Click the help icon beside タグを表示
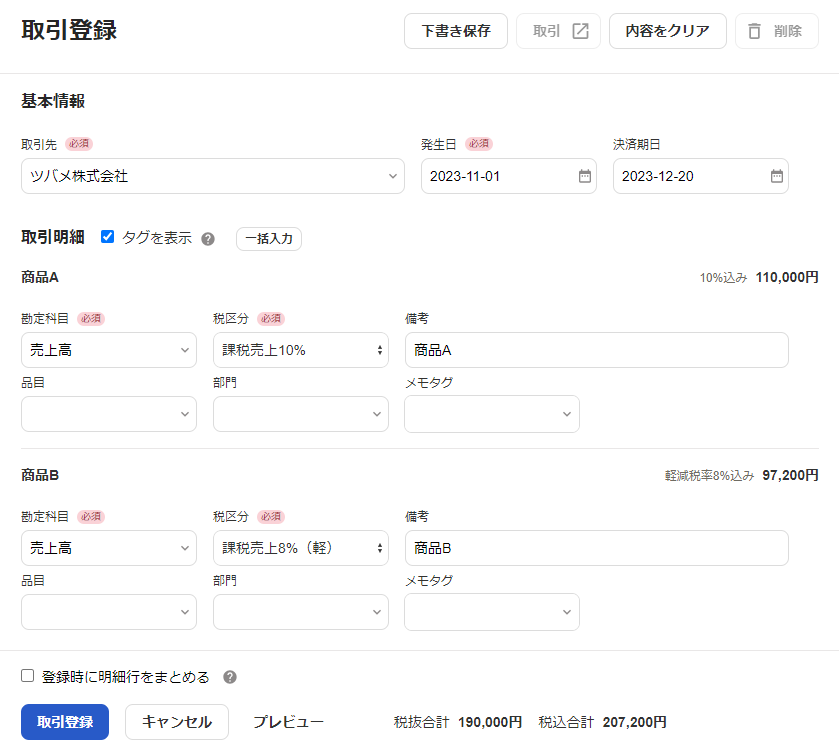Screen dimensions: 839x755 click(x=208, y=239)
